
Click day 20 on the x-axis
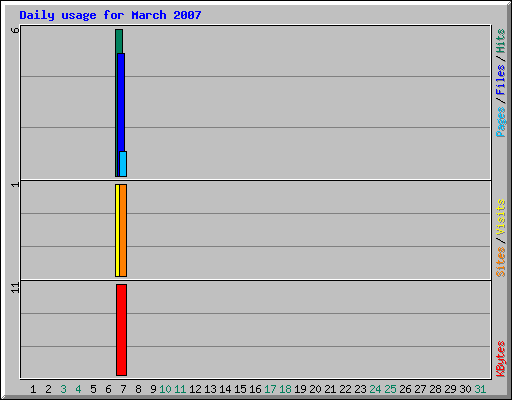315,389
